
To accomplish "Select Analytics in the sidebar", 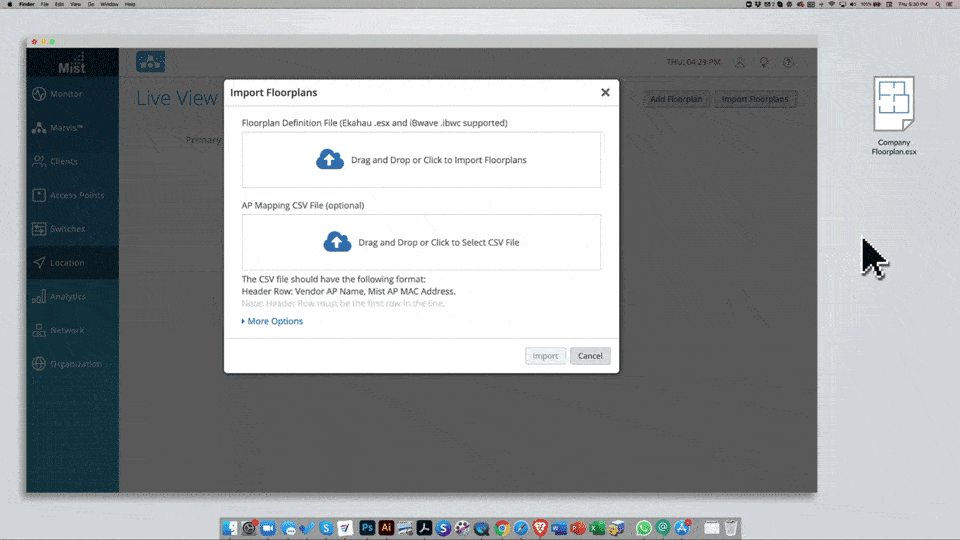I will [x=68, y=297].
